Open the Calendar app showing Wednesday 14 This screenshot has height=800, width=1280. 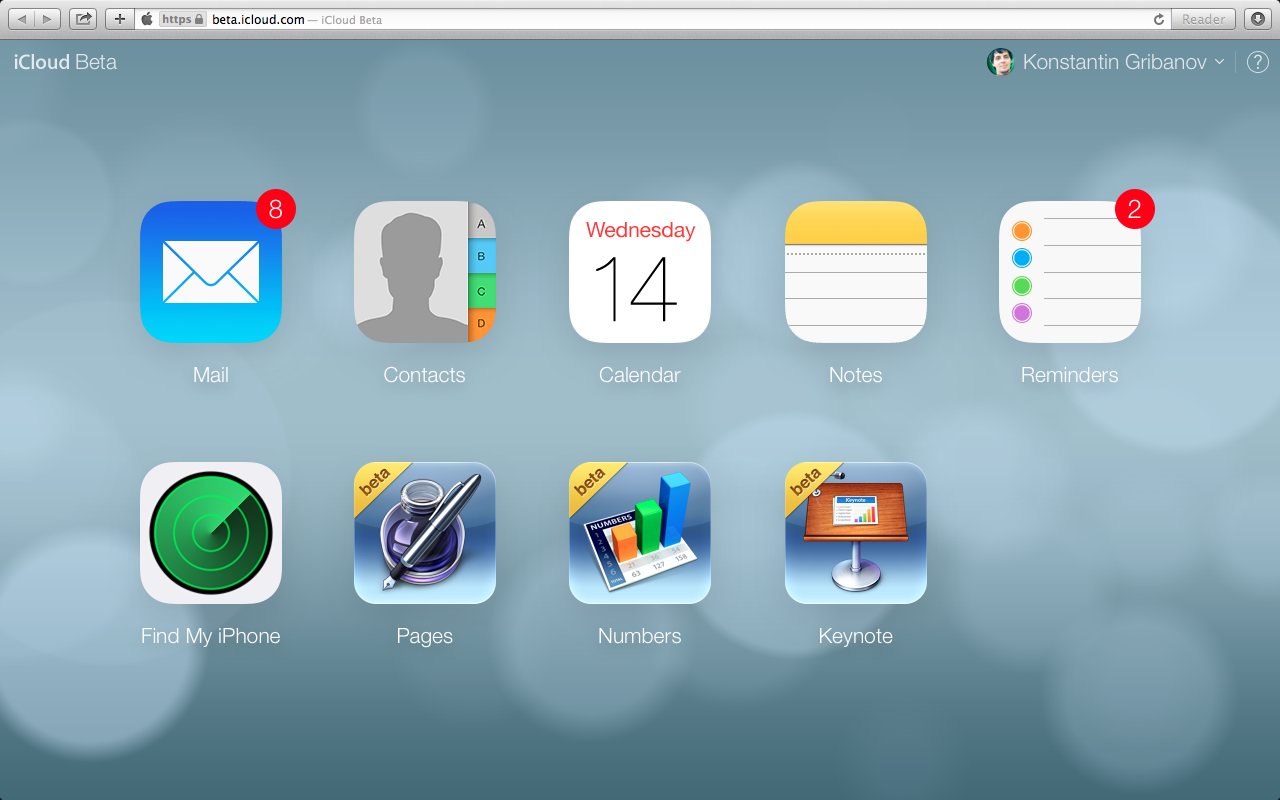[x=640, y=272]
